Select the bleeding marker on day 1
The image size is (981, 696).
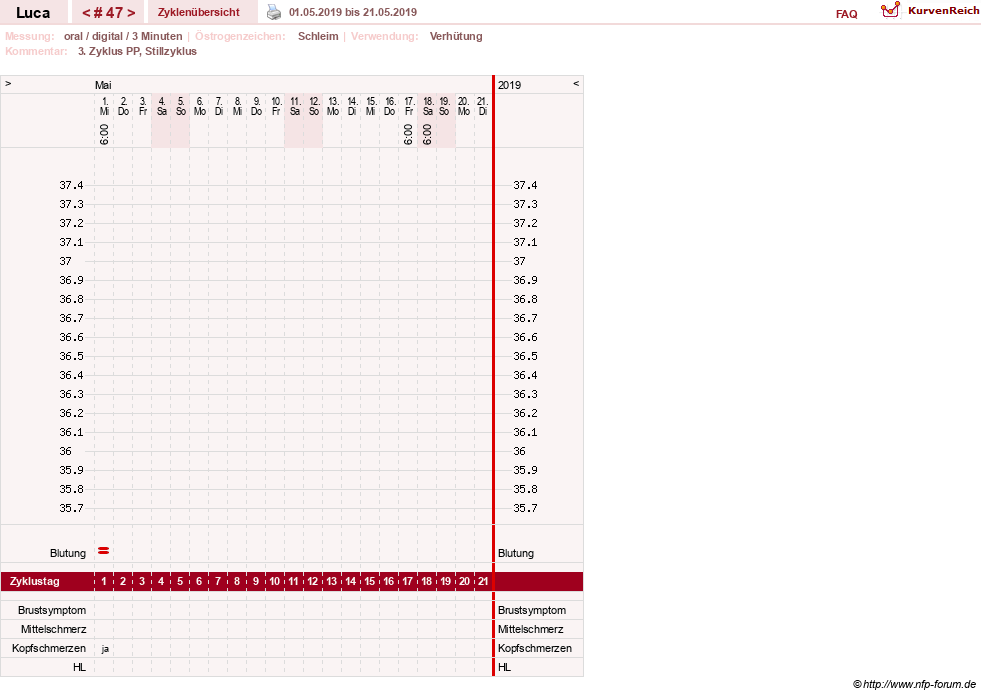(x=104, y=551)
